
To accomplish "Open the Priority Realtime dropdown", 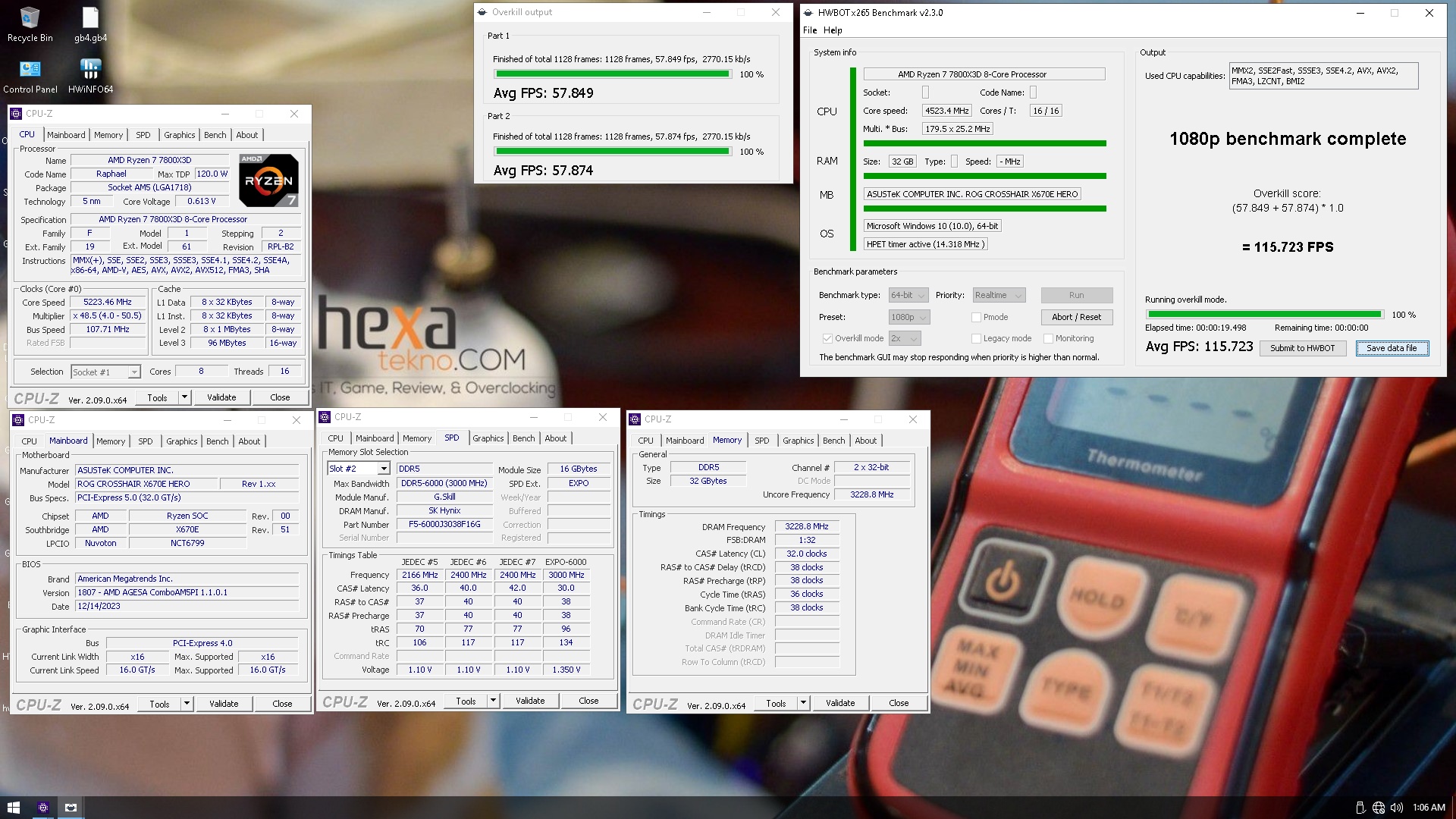I will pos(999,295).
